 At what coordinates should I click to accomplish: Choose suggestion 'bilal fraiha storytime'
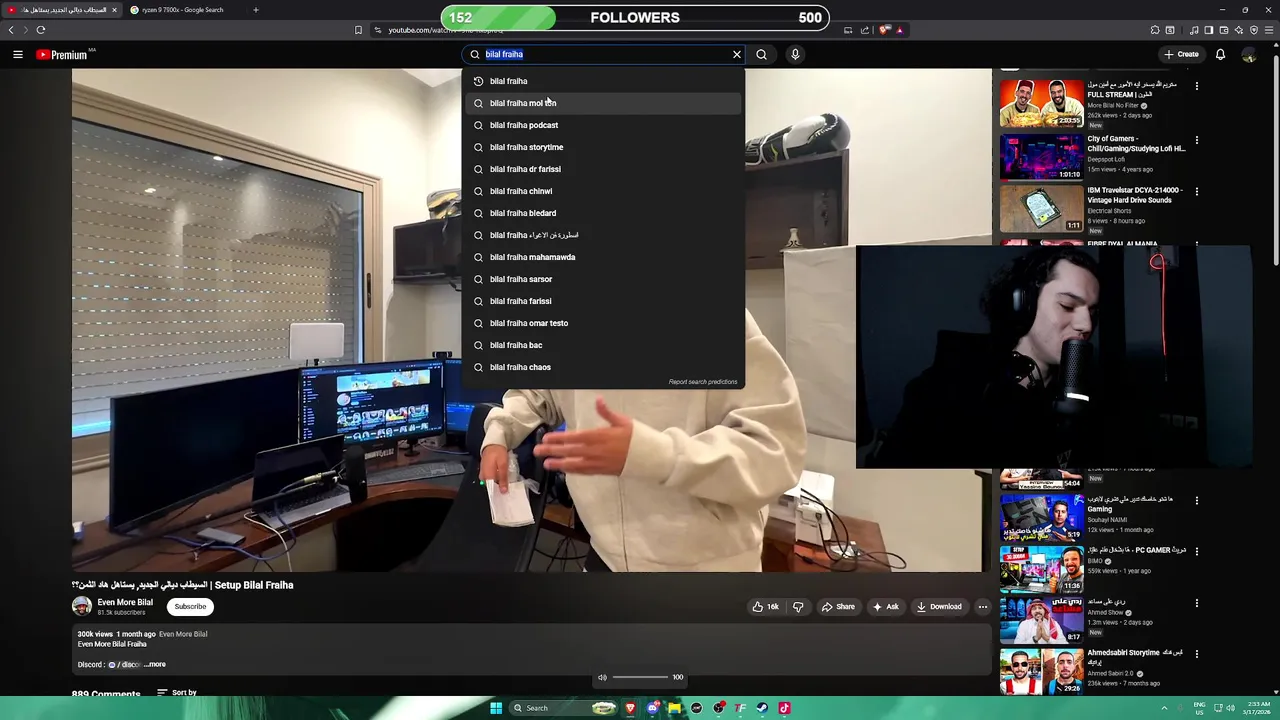coord(603,147)
